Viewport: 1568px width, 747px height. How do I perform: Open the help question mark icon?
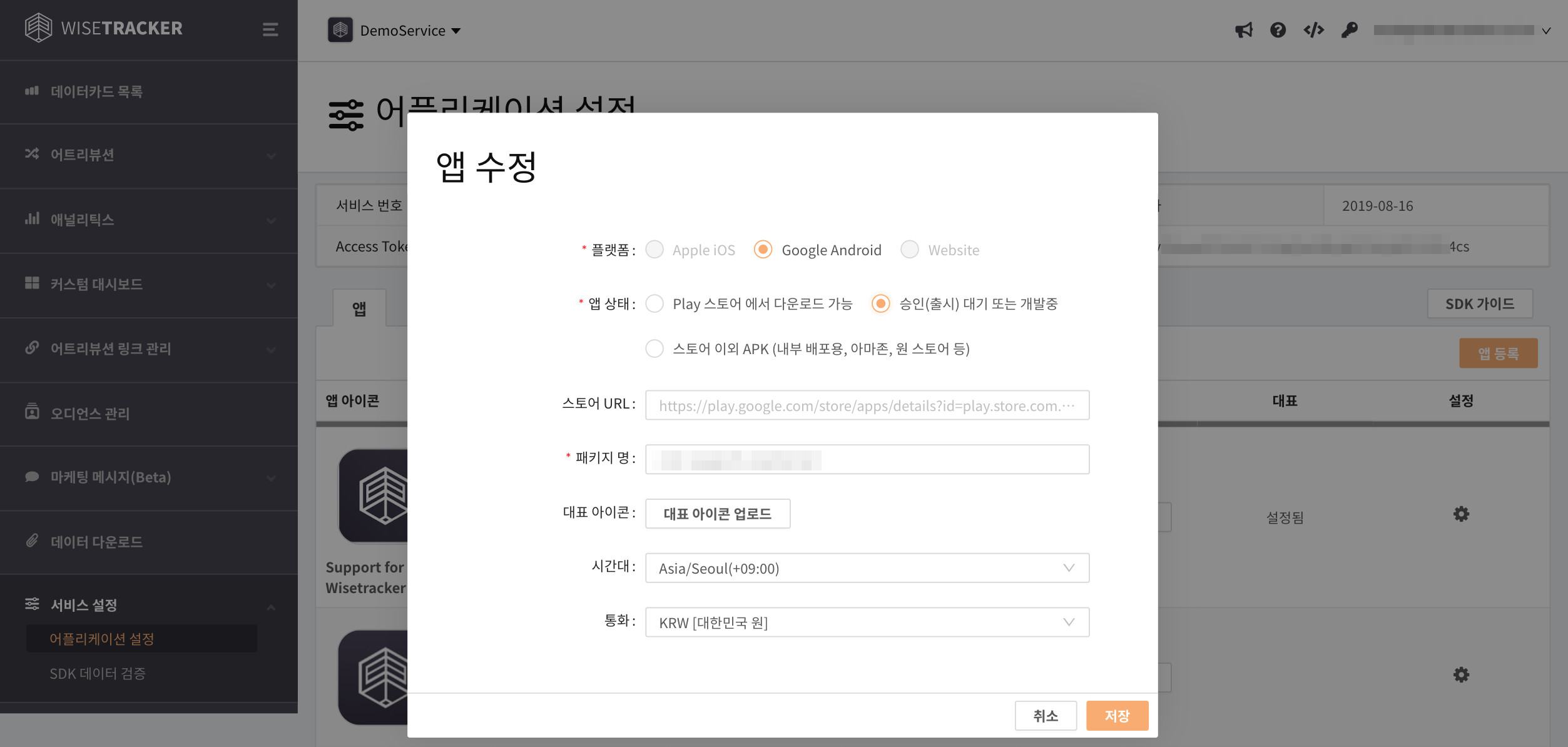(1278, 30)
